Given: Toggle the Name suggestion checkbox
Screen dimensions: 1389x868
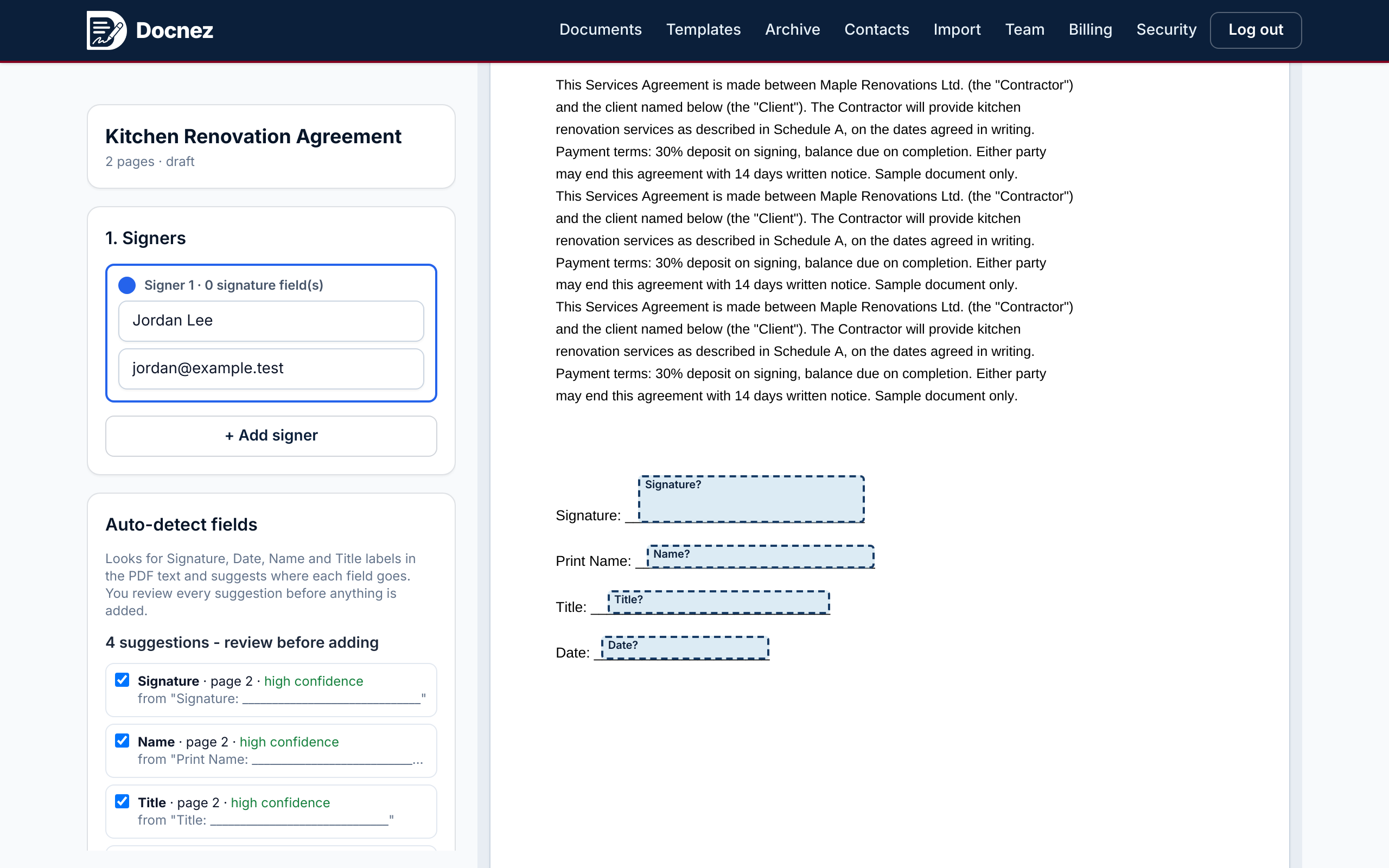Looking at the screenshot, I should click(122, 741).
